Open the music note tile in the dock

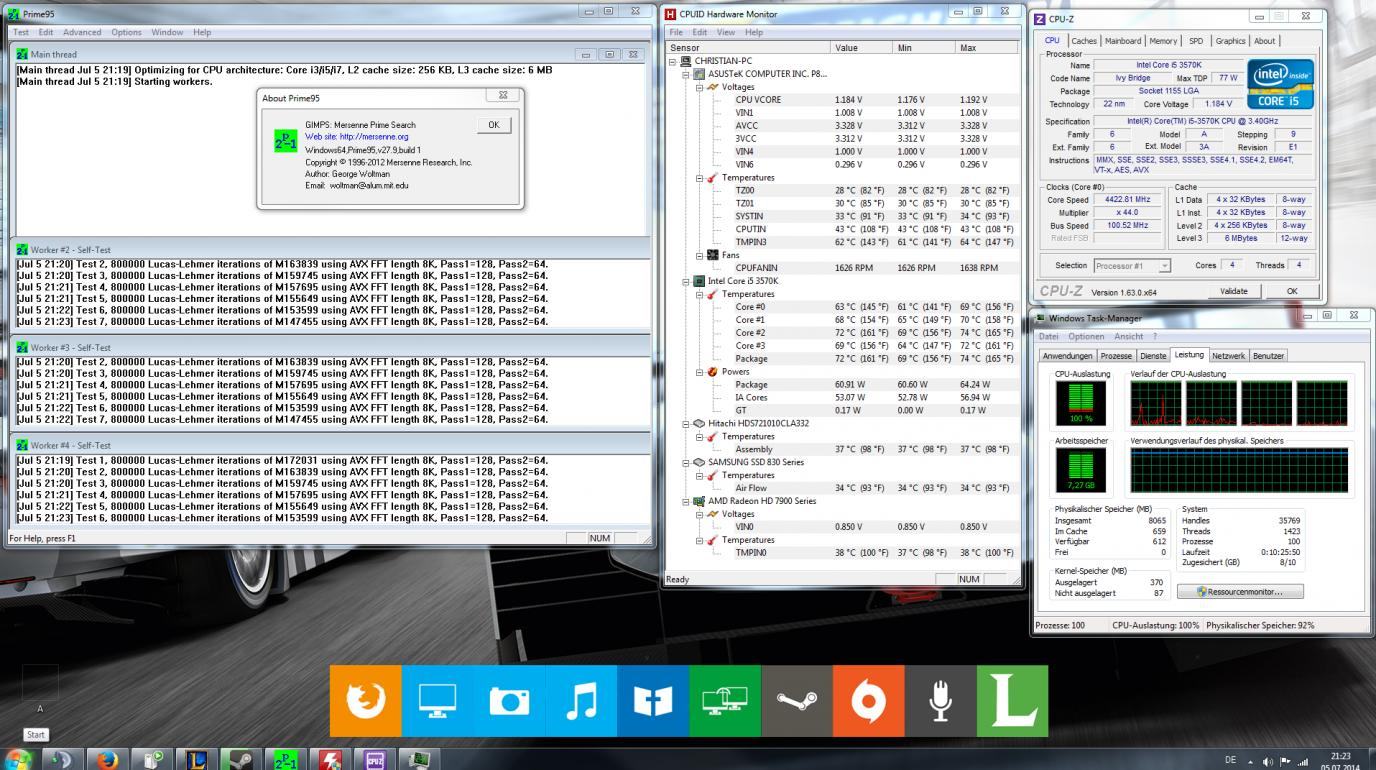581,701
